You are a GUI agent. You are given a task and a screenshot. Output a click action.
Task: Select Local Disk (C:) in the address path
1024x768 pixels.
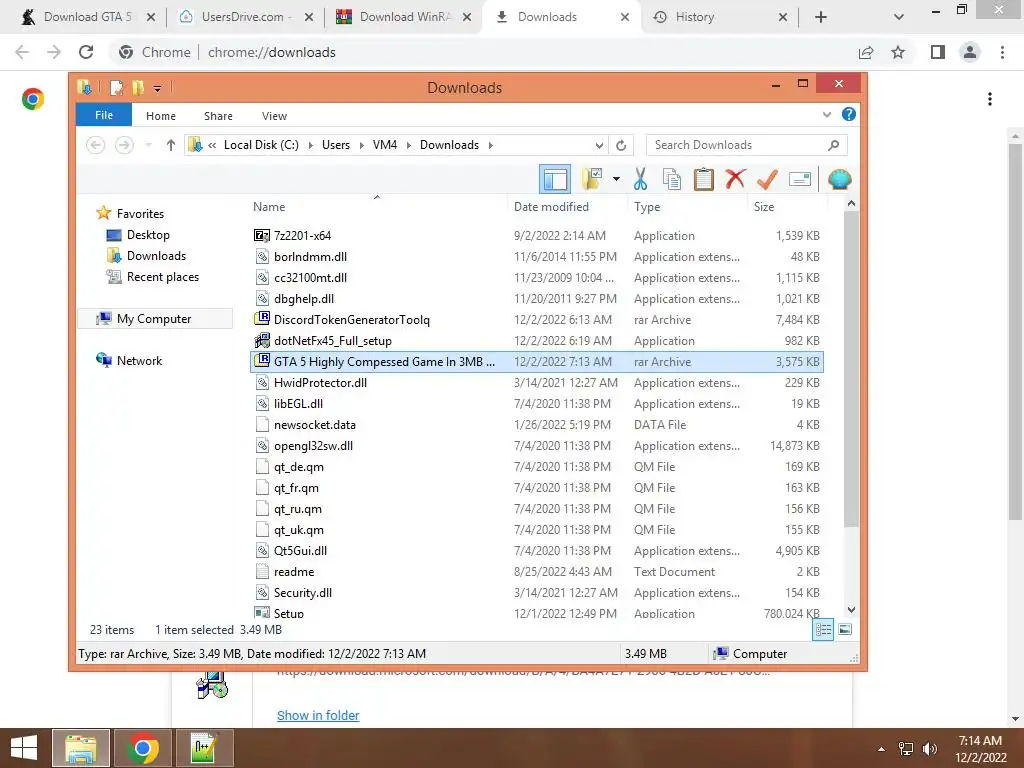pyautogui.click(x=261, y=145)
